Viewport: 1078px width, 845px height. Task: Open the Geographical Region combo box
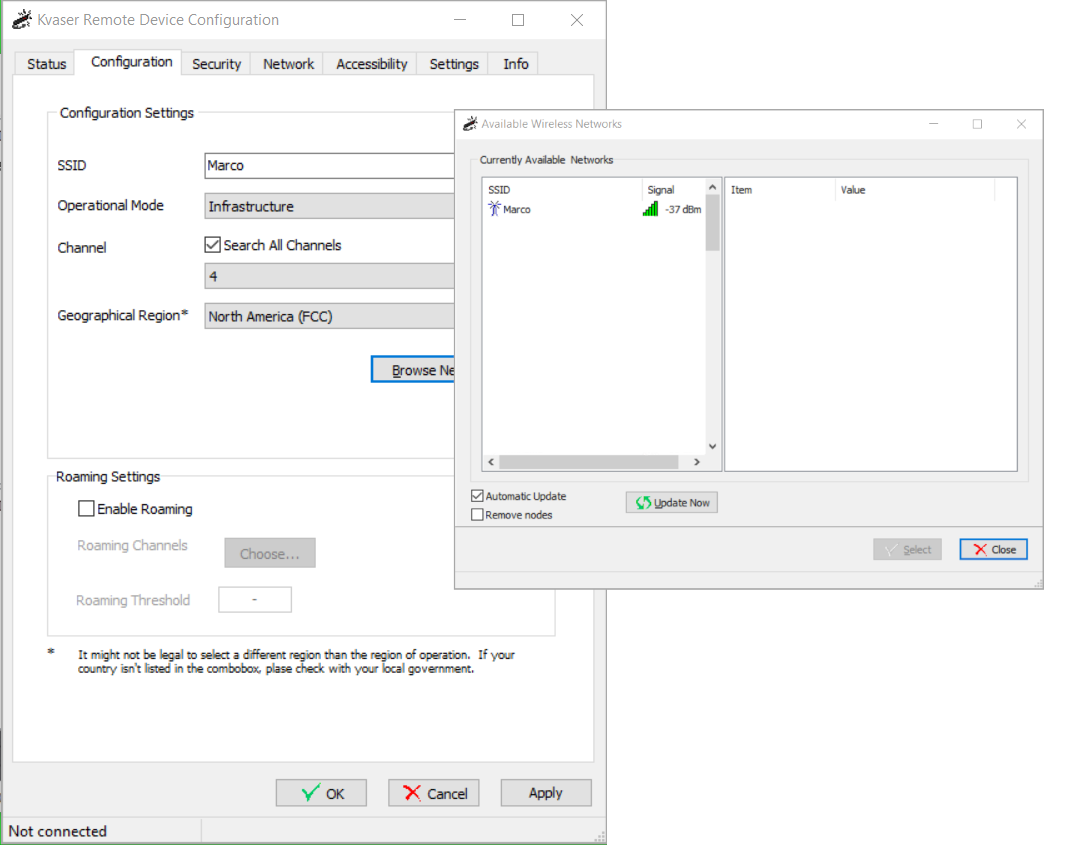coord(329,316)
